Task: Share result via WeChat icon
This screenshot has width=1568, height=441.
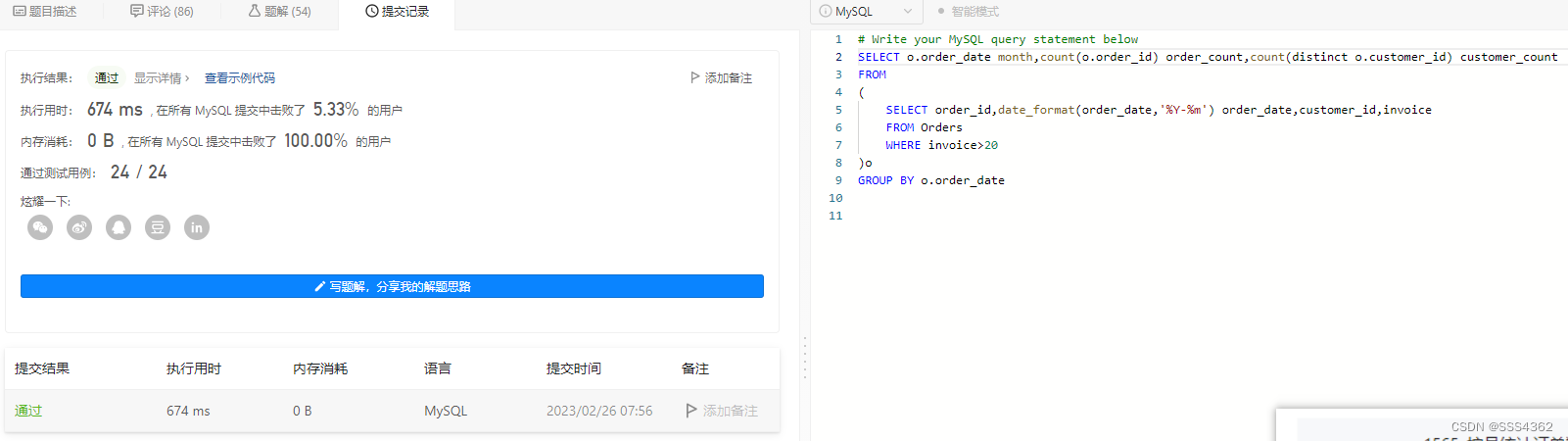Action: pos(40,227)
